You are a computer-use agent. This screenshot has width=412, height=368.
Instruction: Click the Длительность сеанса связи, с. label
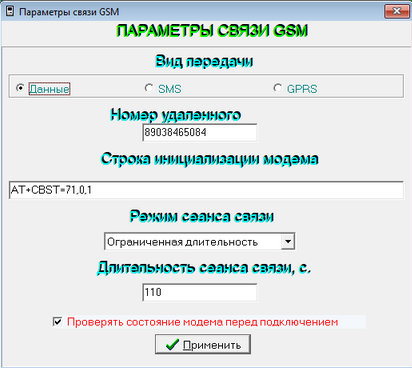click(204, 268)
